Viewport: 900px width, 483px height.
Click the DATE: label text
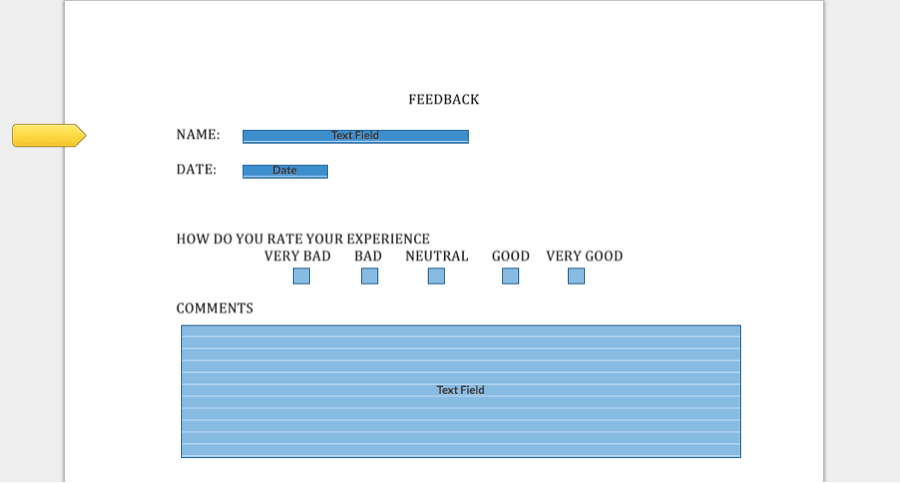click(x=196, y=170)
